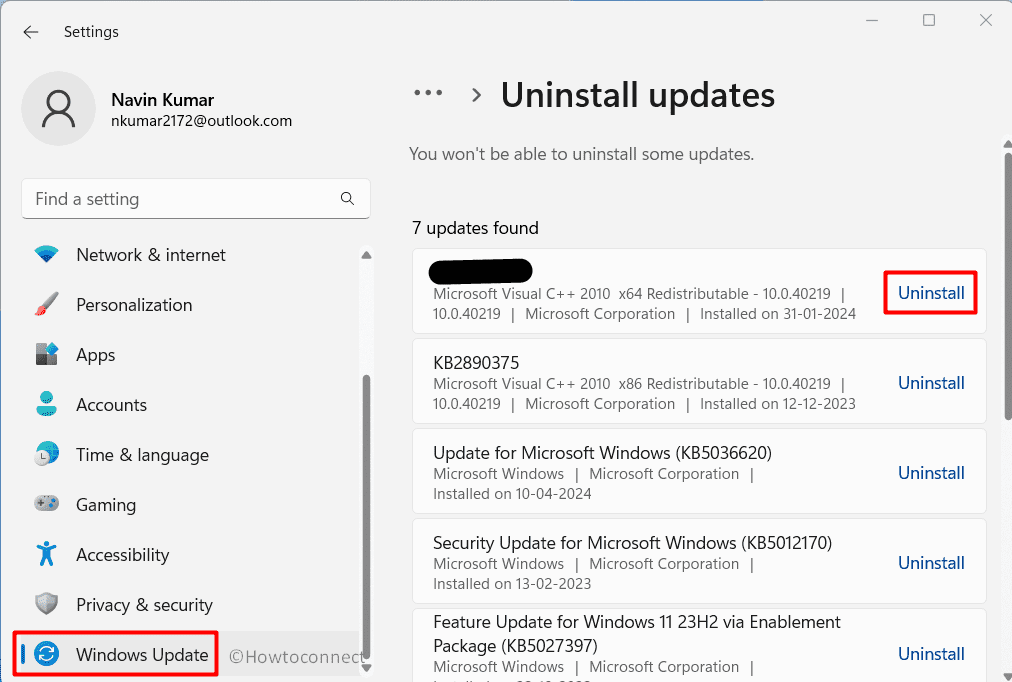Expand breadcrumb ellipsis for previous pages
Screen dimensions: 1012x682
coord(428,94)
